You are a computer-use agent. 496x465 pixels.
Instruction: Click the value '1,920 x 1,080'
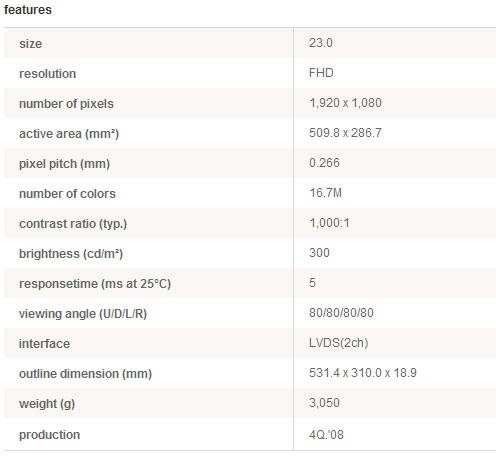point(345,103)
